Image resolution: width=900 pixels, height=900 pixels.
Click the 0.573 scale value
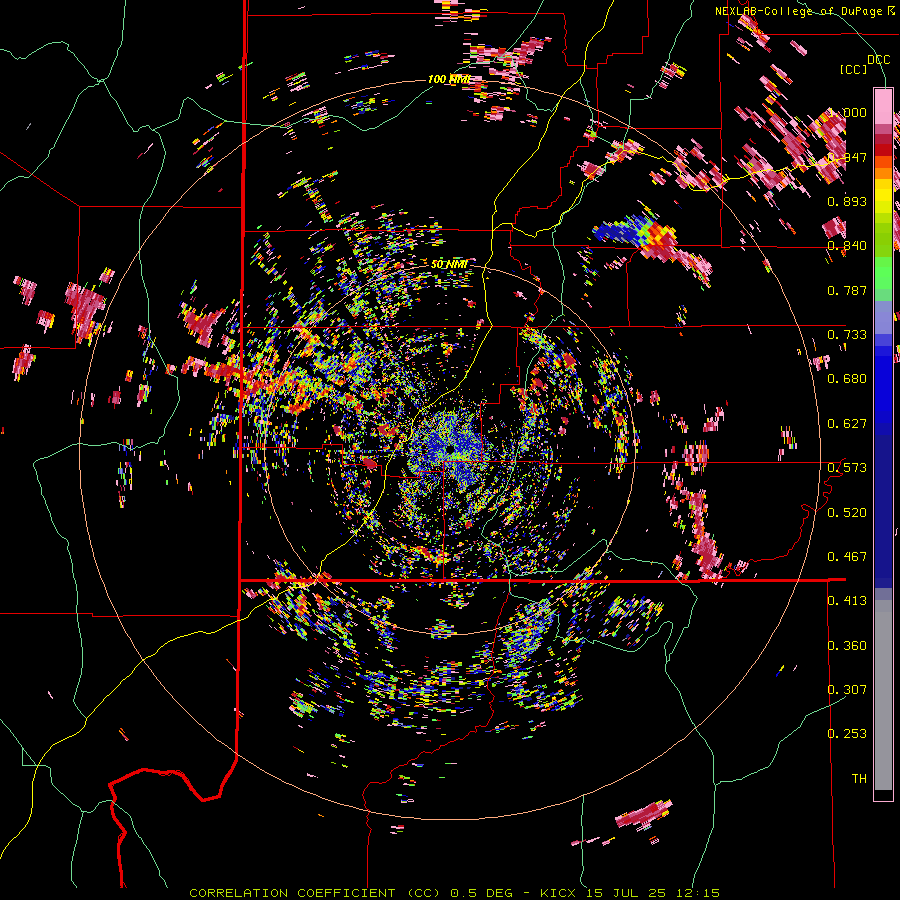point(847,468)
